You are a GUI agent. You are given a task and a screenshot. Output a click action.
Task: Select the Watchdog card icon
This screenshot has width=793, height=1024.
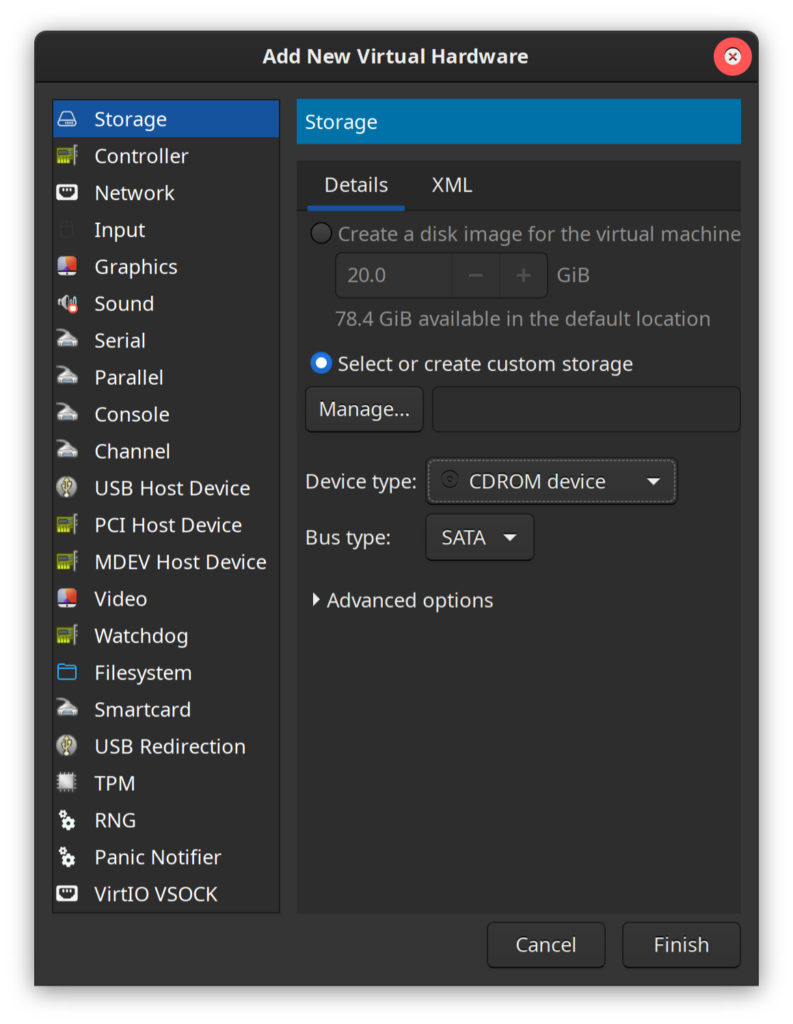[x=67, y=636]
